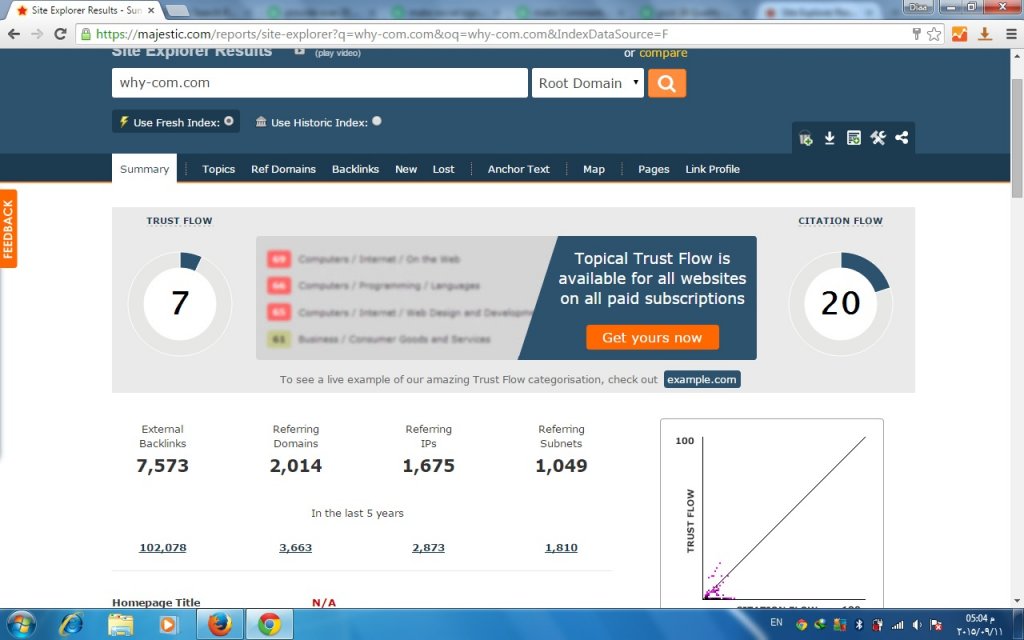The height and width of the screenshot is (640, 1024).
Task: Open the orange analytics extension icon
Action: (x=959, y=34)
